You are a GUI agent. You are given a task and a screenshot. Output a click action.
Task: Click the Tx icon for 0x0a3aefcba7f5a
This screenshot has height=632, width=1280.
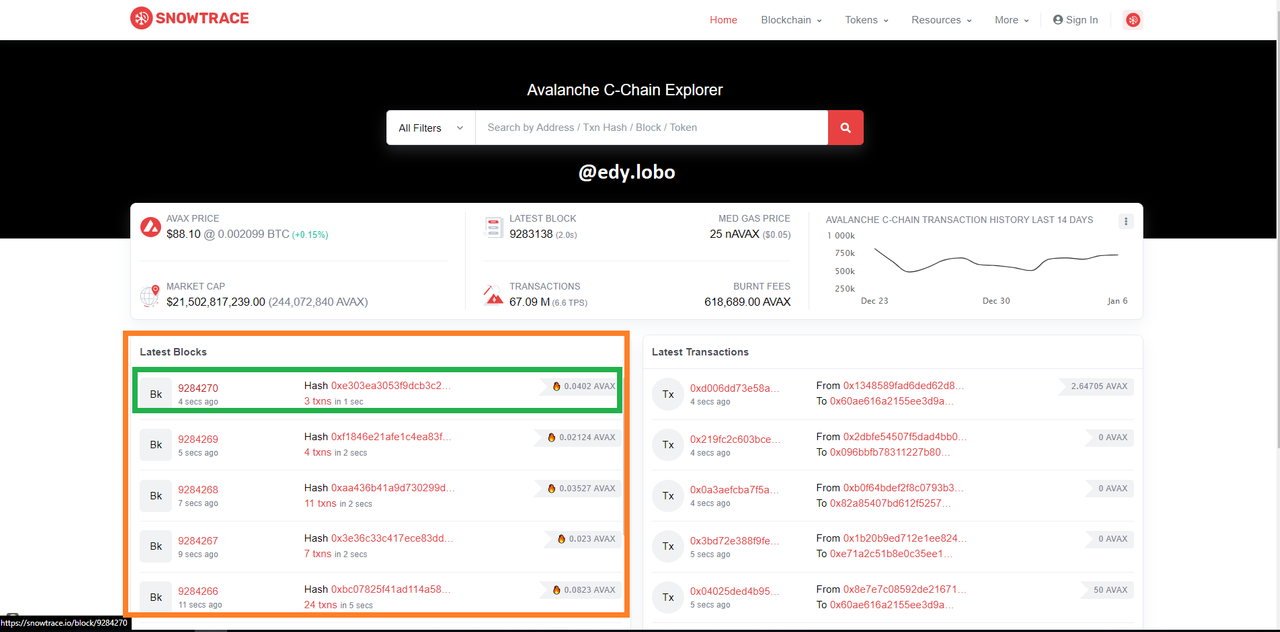tap(668, 496)
